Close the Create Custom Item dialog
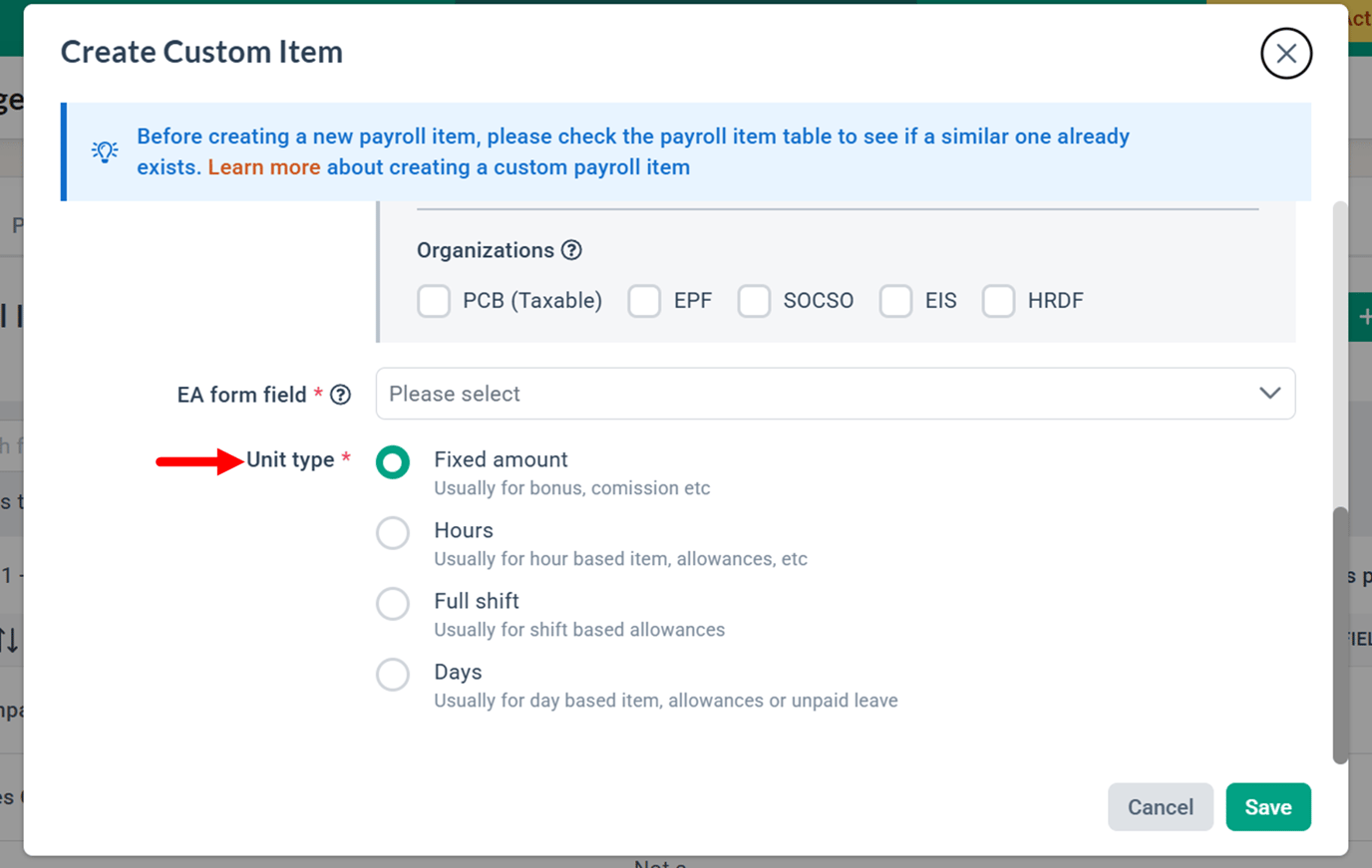The width and height of the screenshot is (1372, 868). [1286, 53]
